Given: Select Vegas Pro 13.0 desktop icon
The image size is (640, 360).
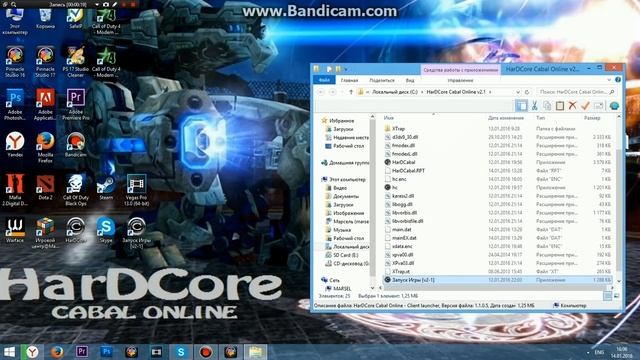Looking at the screenshot, I should (136, 190).
